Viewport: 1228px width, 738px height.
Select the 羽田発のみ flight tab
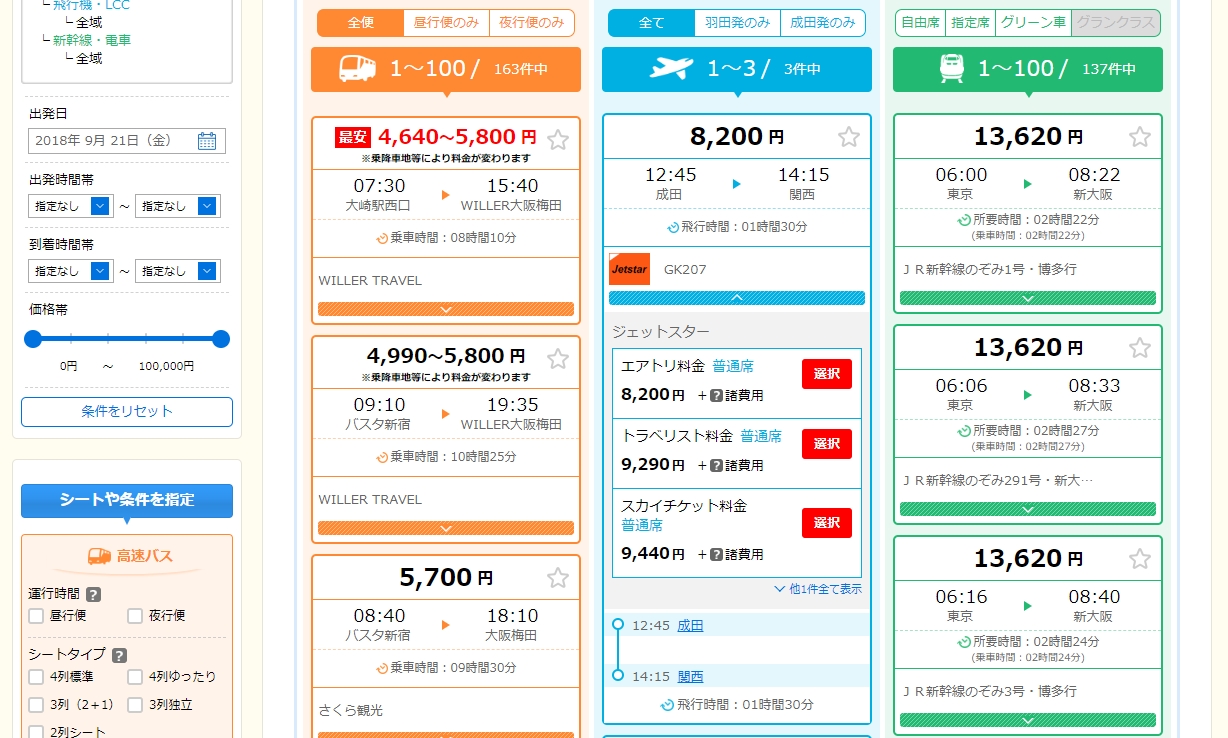pyautogui.click(x=737, y=23)
